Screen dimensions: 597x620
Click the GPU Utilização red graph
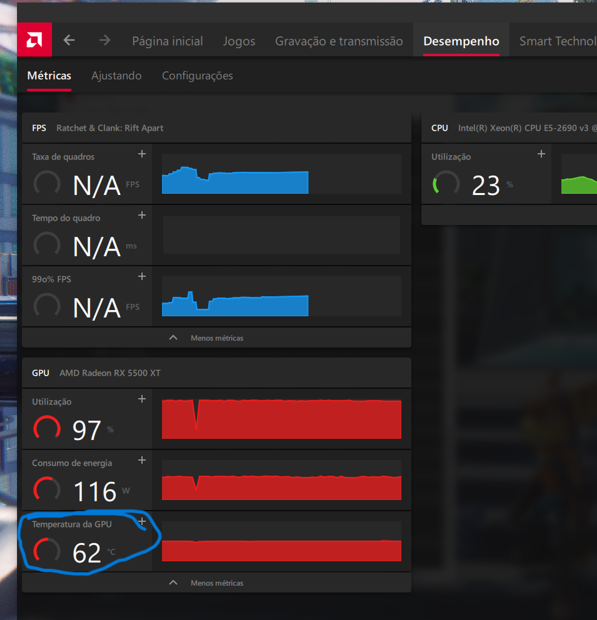click(281, 419)
